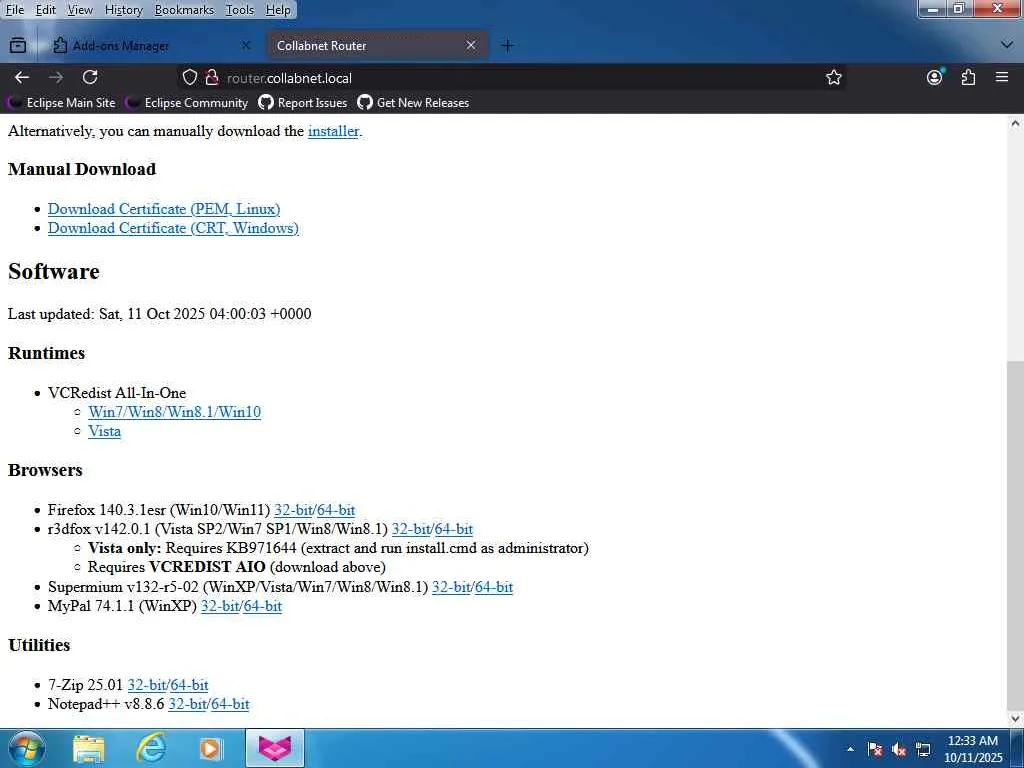Screen dimensions: 1024x768
Task: Go back to the previous page
Action: 22,78
